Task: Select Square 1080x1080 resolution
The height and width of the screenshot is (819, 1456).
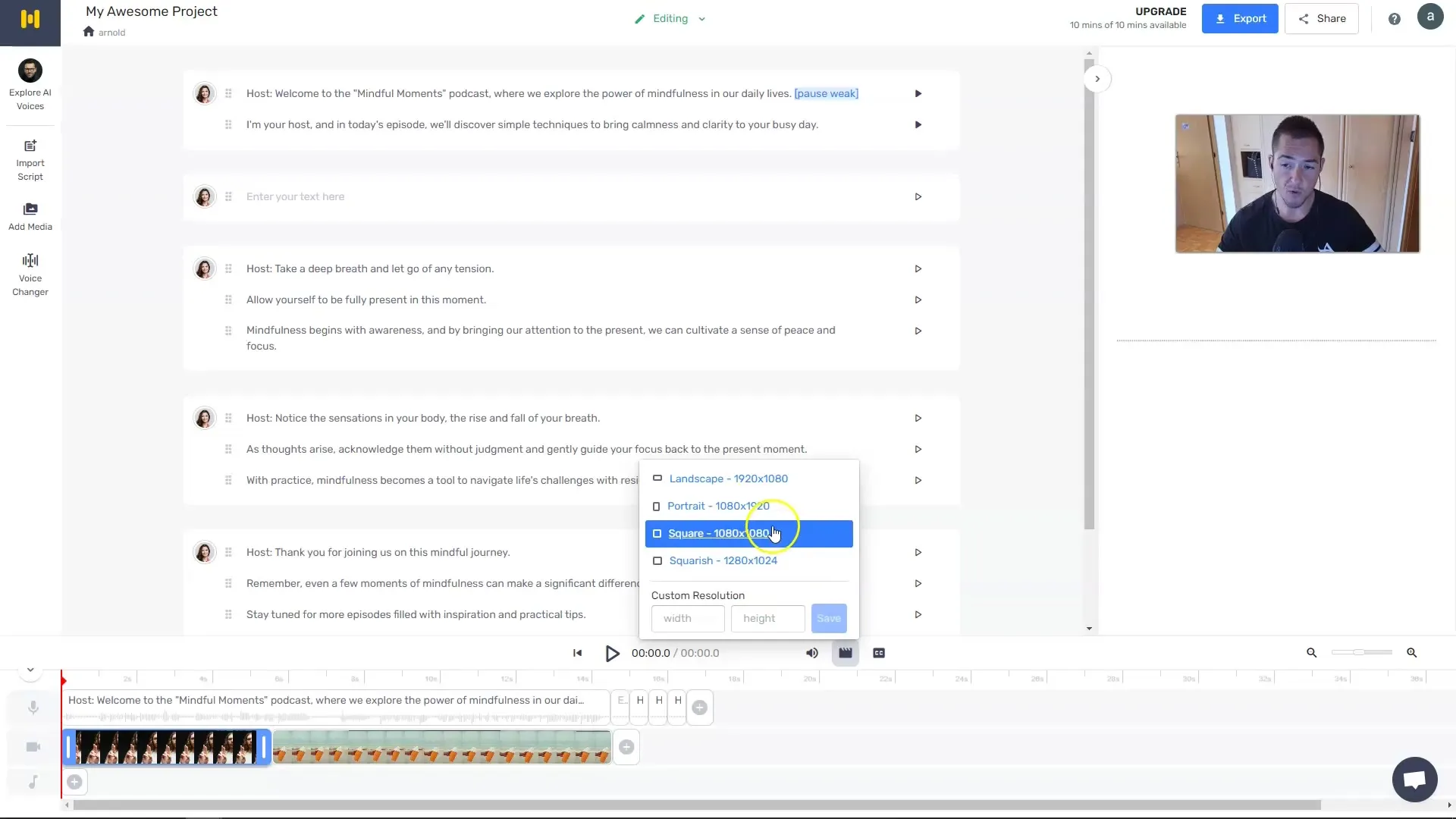Action: pyautogui.click(x=748, y=533)
